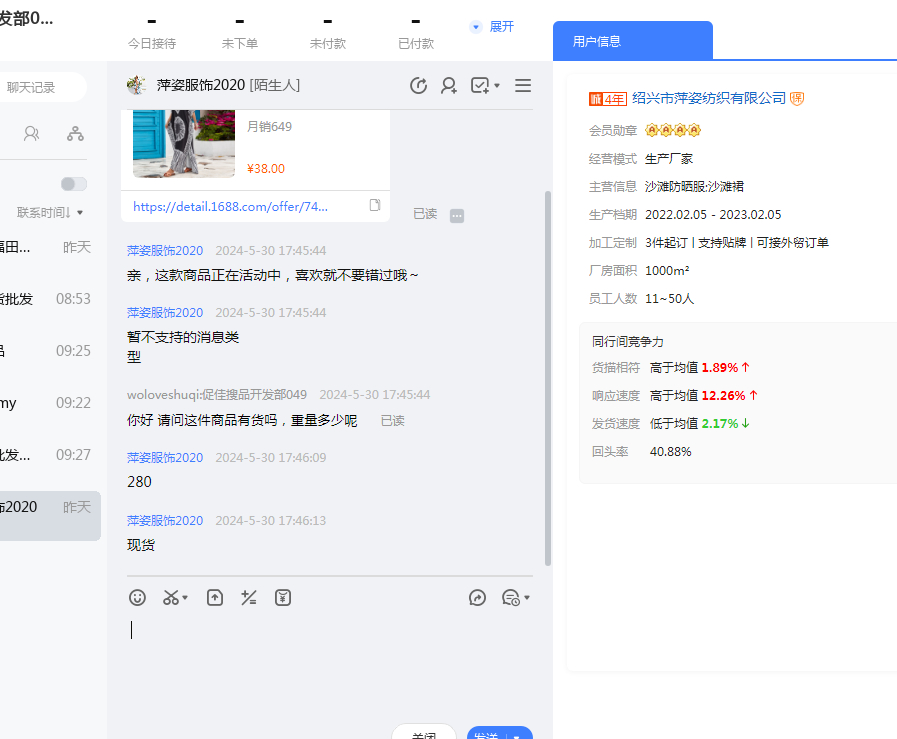Open the 联系时间 sort dropdown

coord(50,212)
